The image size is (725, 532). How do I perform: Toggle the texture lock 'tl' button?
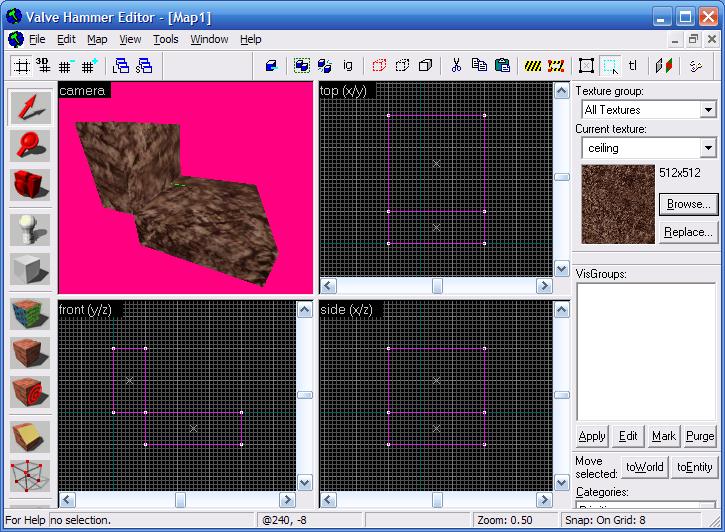pos(633,66)
